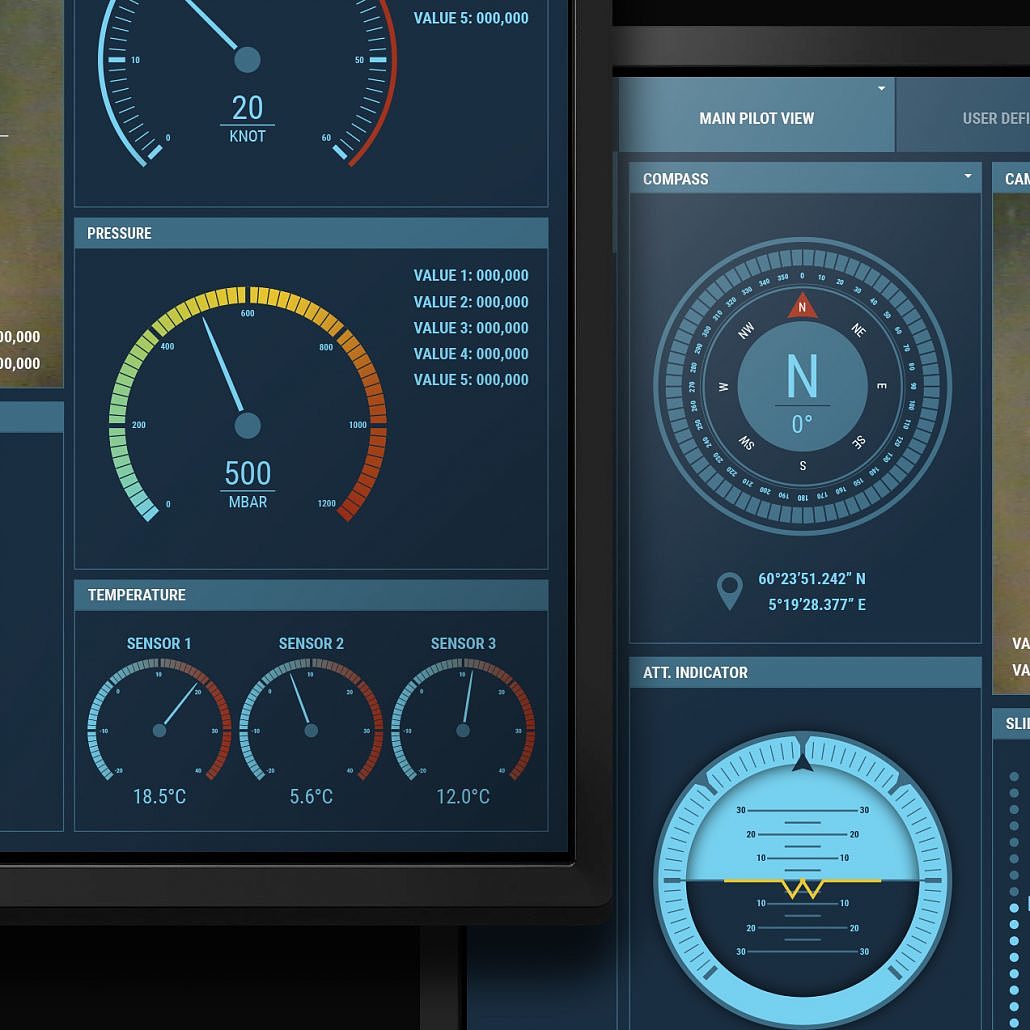Click the VALUE 1 reading in PRESSURE panel
Image resolution: width=1030 pixels, height=1030 pixels.
(x=471, y=275)
